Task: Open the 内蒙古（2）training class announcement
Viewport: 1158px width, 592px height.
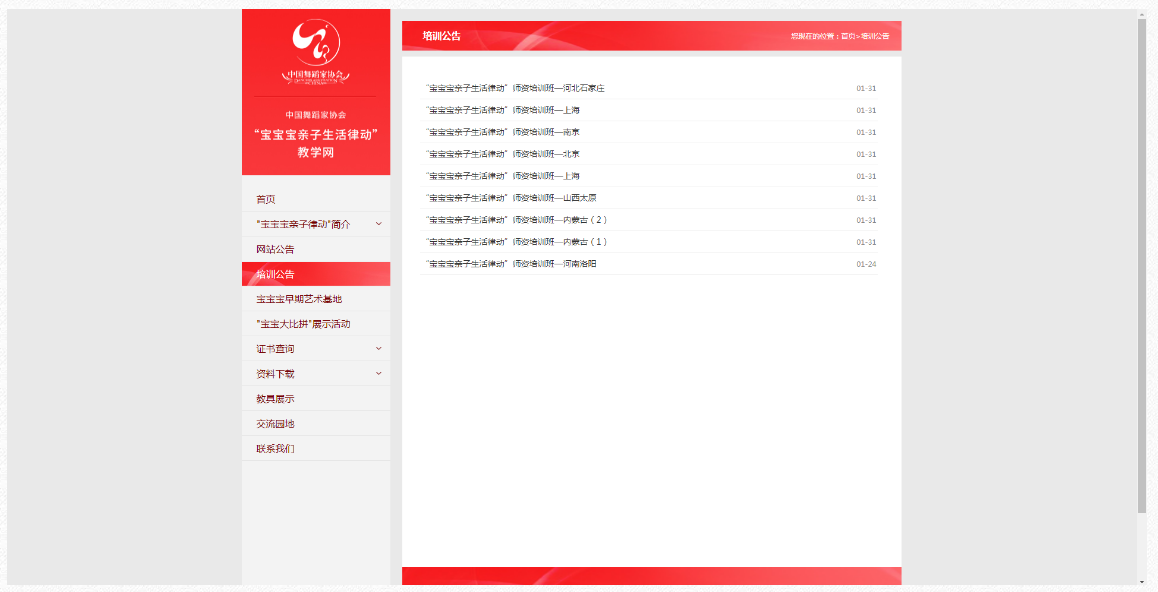Action: (x=516, y=220)
